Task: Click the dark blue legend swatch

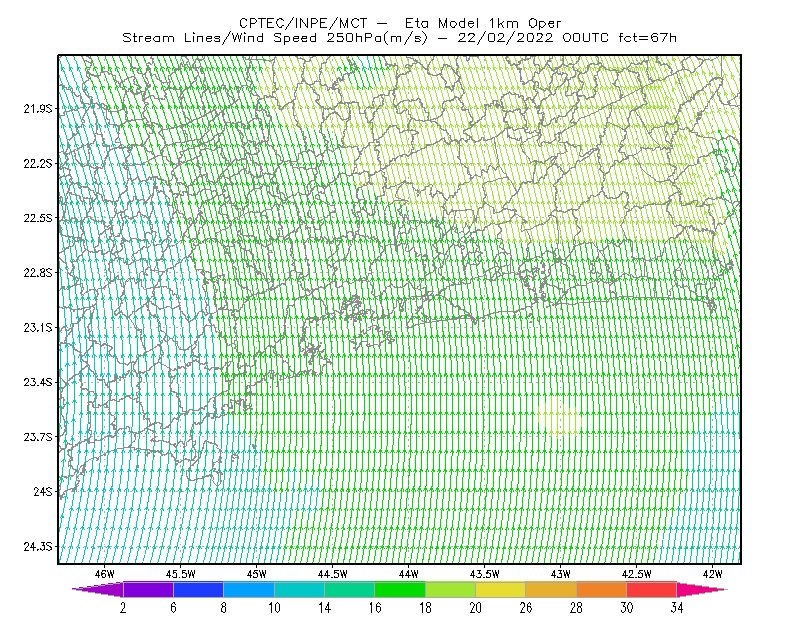Action: [x=198, y=589]
